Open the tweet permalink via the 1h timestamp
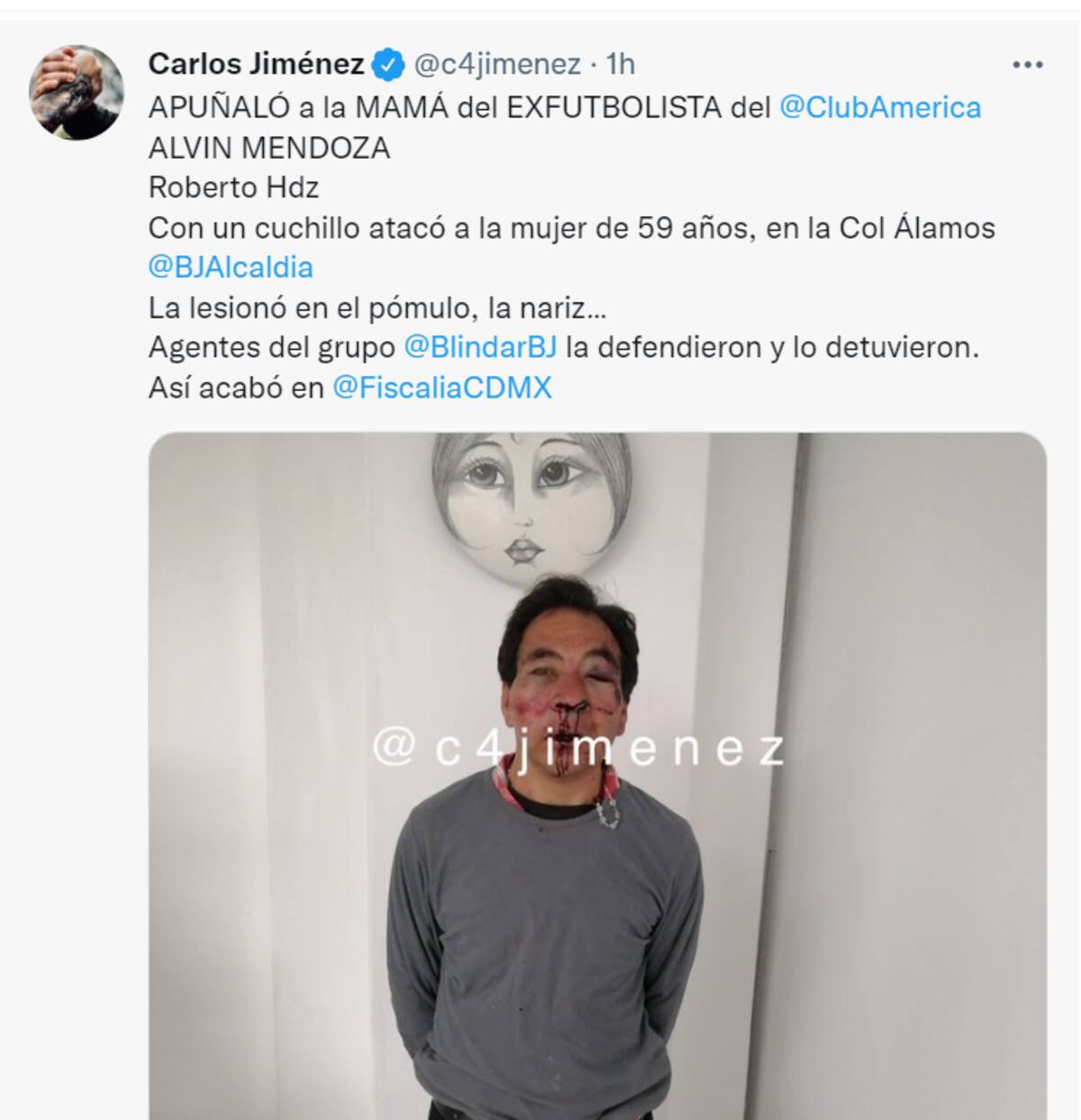Image resolution: width=1081 pixels, height=1120 pixels. pyautogui.click(x=621, y=64)
